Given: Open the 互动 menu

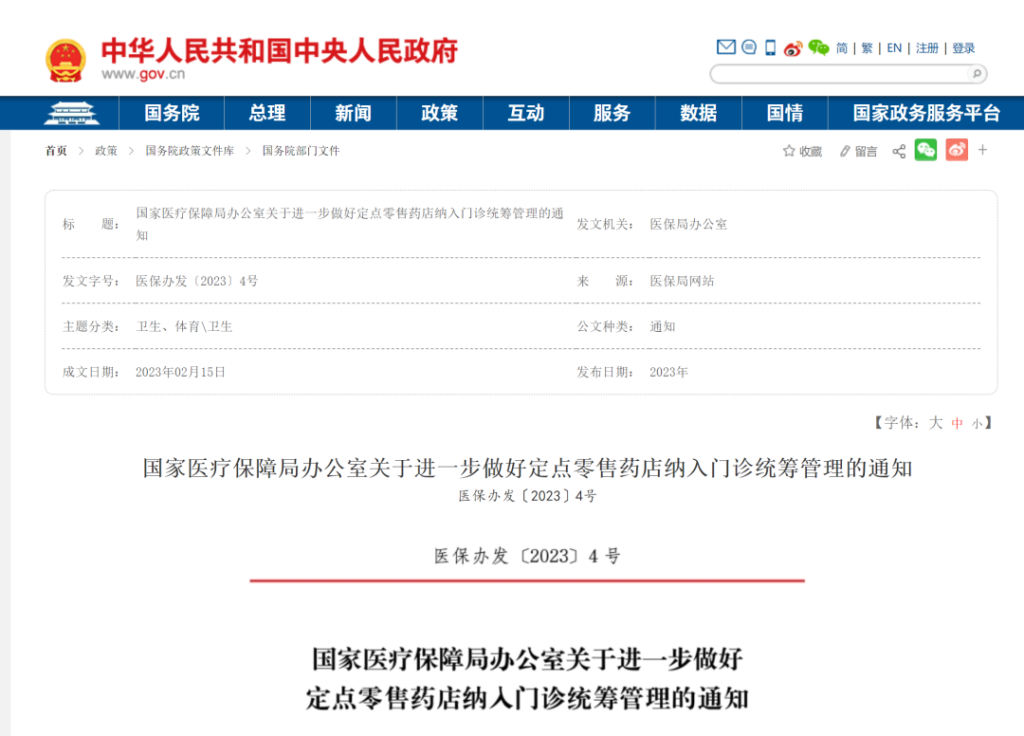Looking at the screenshot, I should point(526,113).
